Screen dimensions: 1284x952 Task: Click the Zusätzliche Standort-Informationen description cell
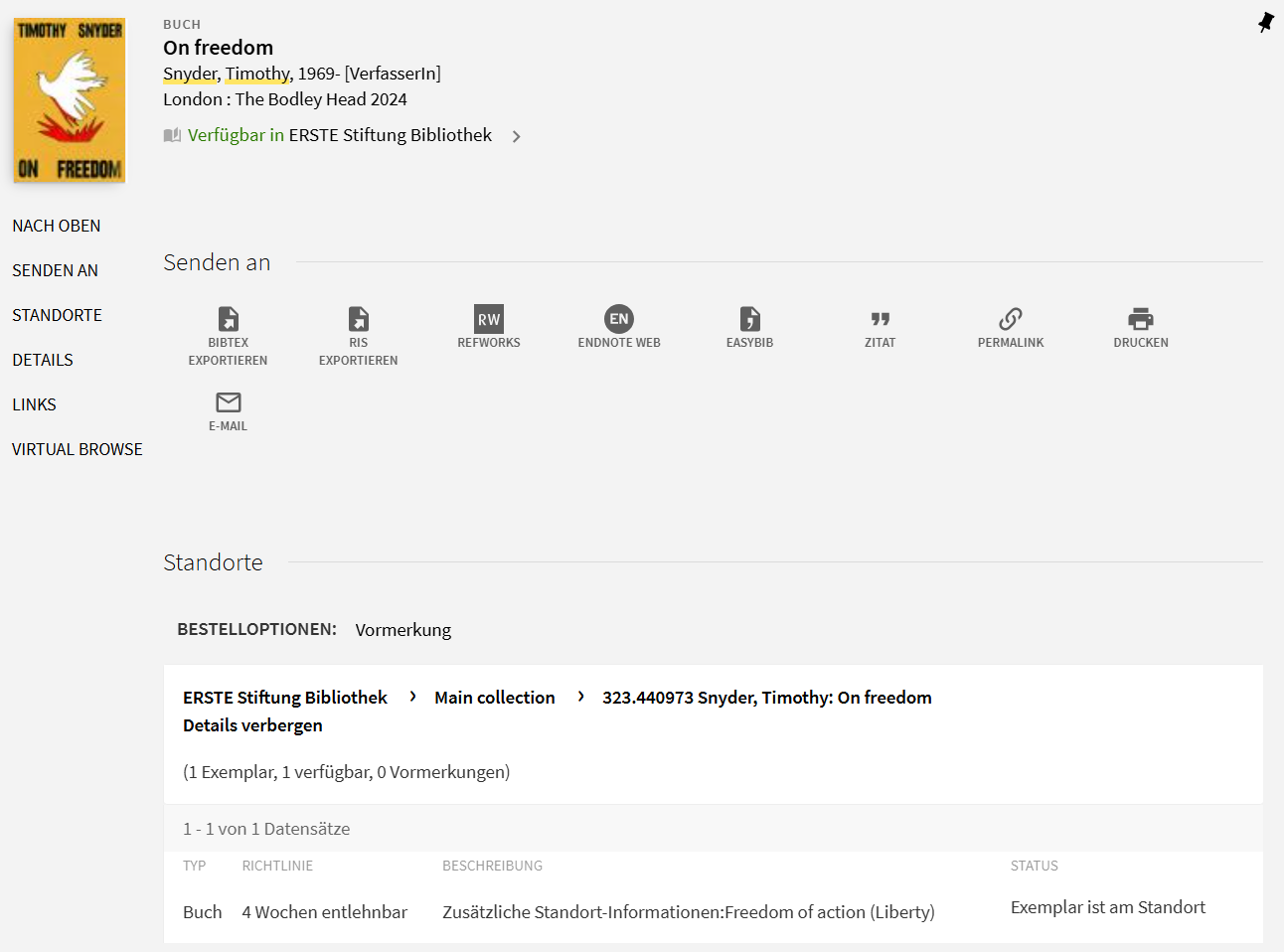click(x=689, y=912)
